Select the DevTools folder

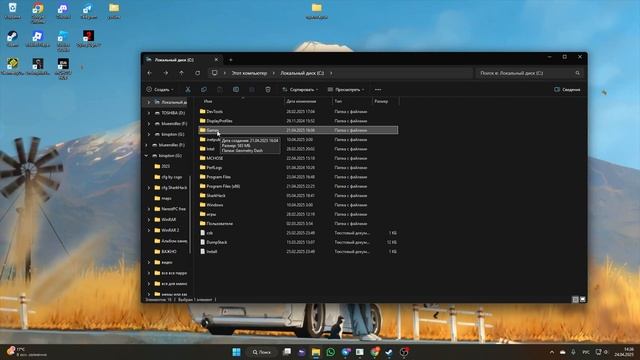[298, 111]
